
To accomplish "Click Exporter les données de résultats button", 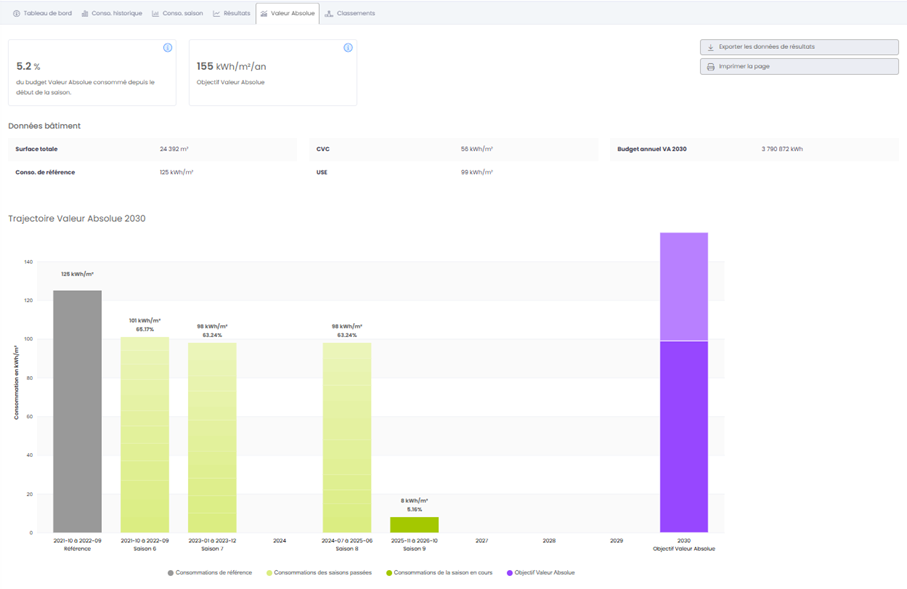I will pyautogui.click(x=799, y=47).
